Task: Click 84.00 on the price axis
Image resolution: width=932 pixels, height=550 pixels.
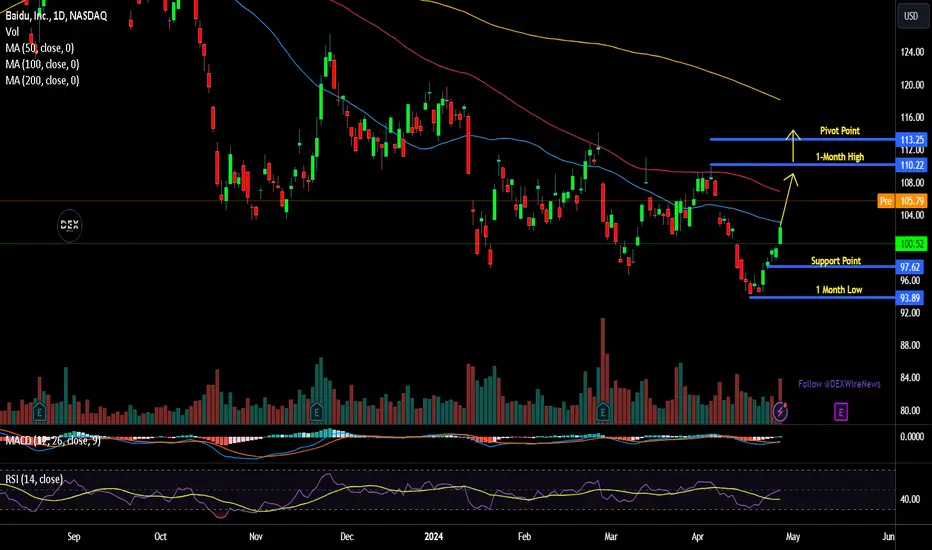Action: 912,378
